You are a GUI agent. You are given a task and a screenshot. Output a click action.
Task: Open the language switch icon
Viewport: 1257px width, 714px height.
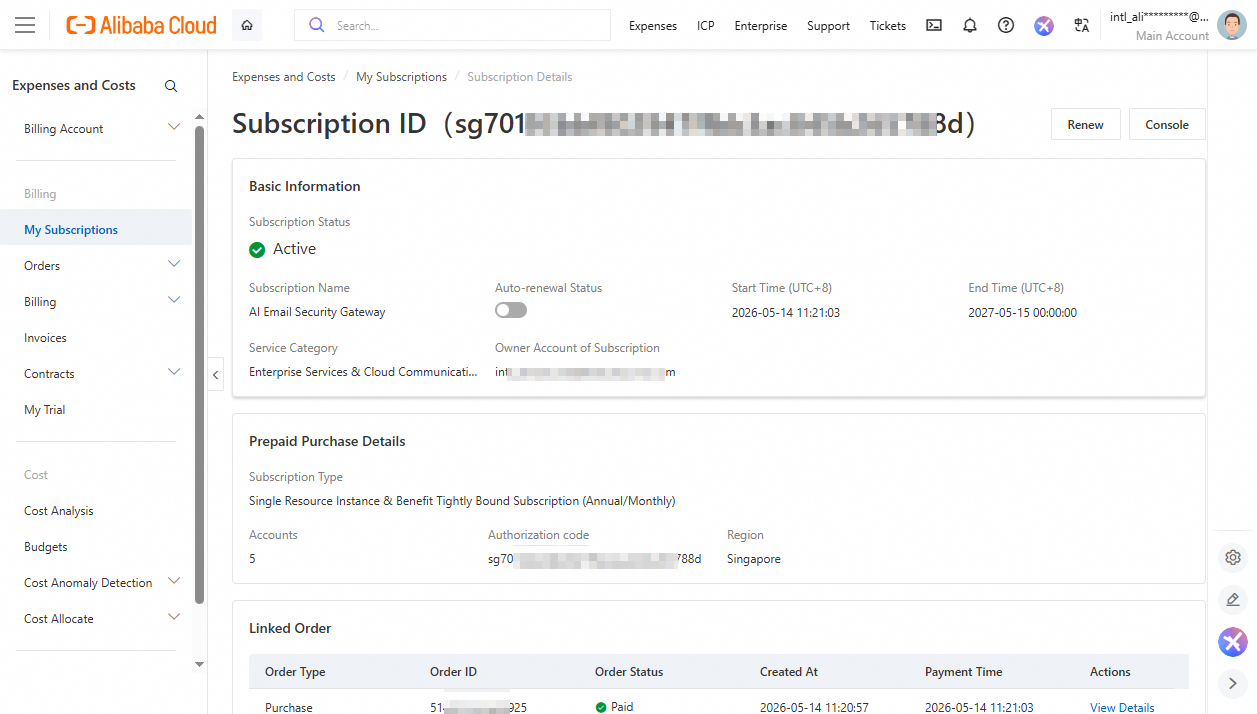click(1081, 26)
